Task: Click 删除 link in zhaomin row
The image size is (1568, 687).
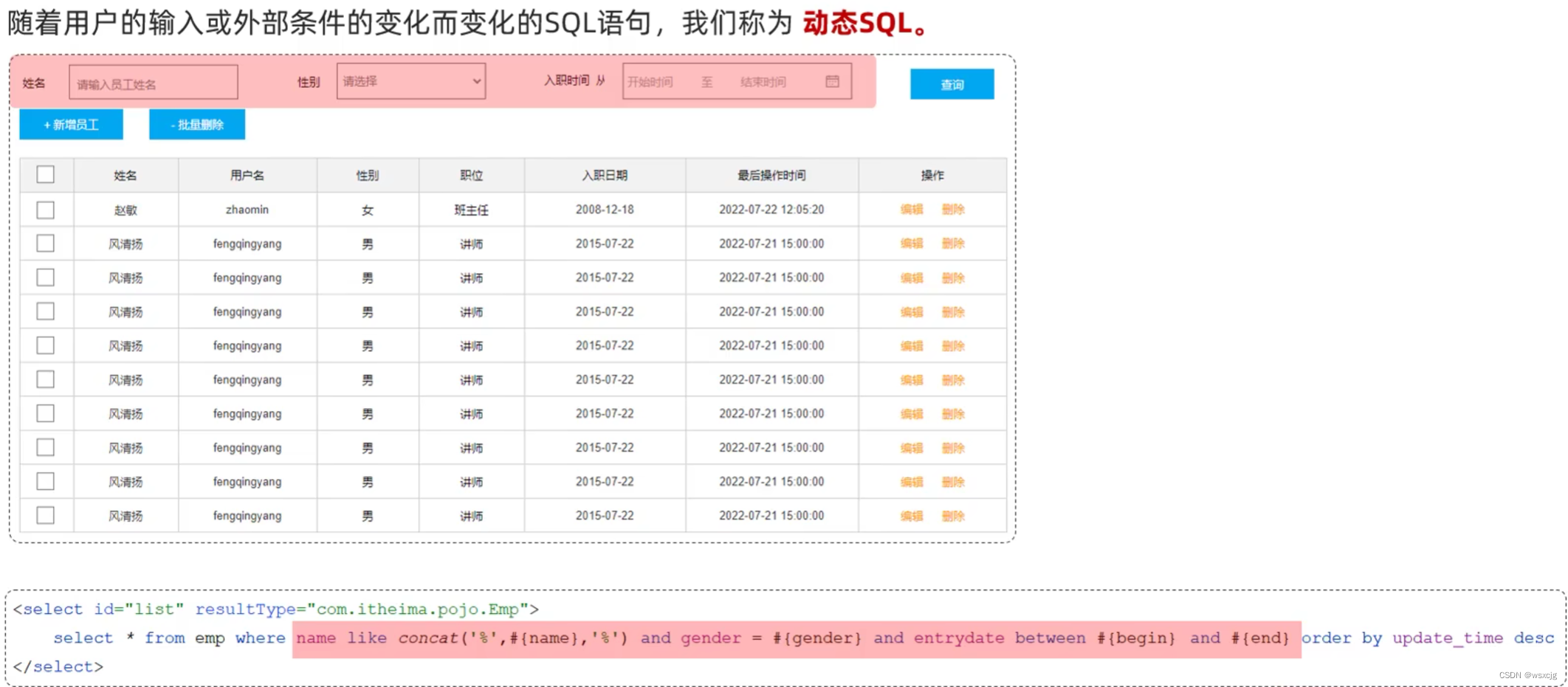Action: coord(953,210)
